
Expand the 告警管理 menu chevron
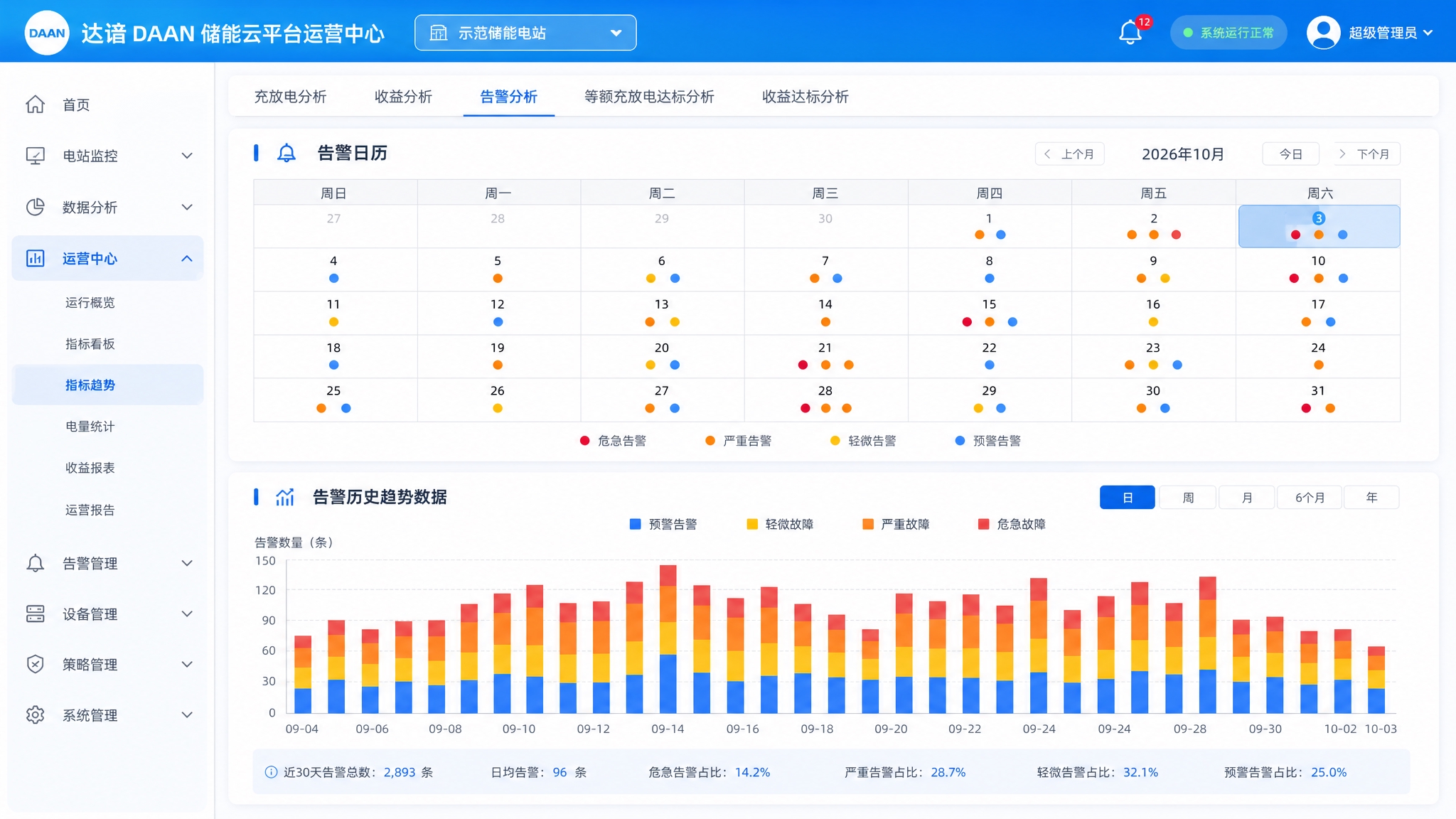(x=187, y=563)
